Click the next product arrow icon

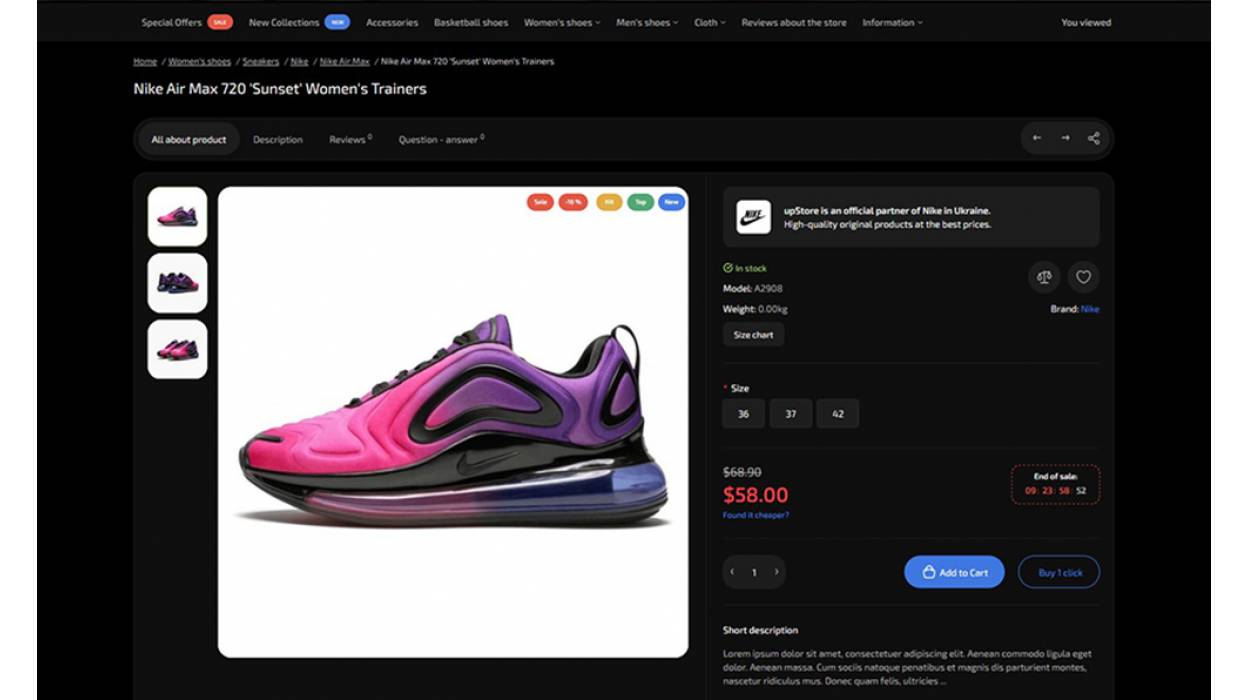1063,139
